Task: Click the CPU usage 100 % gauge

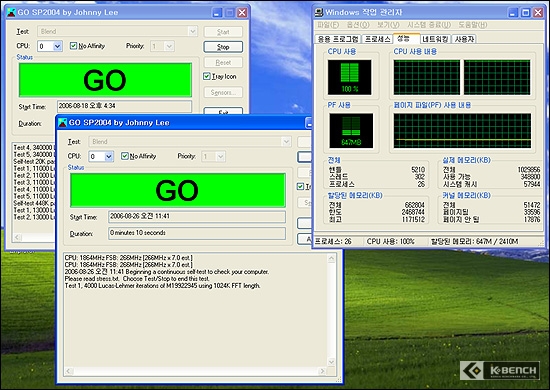Action: tap(349, 77)
